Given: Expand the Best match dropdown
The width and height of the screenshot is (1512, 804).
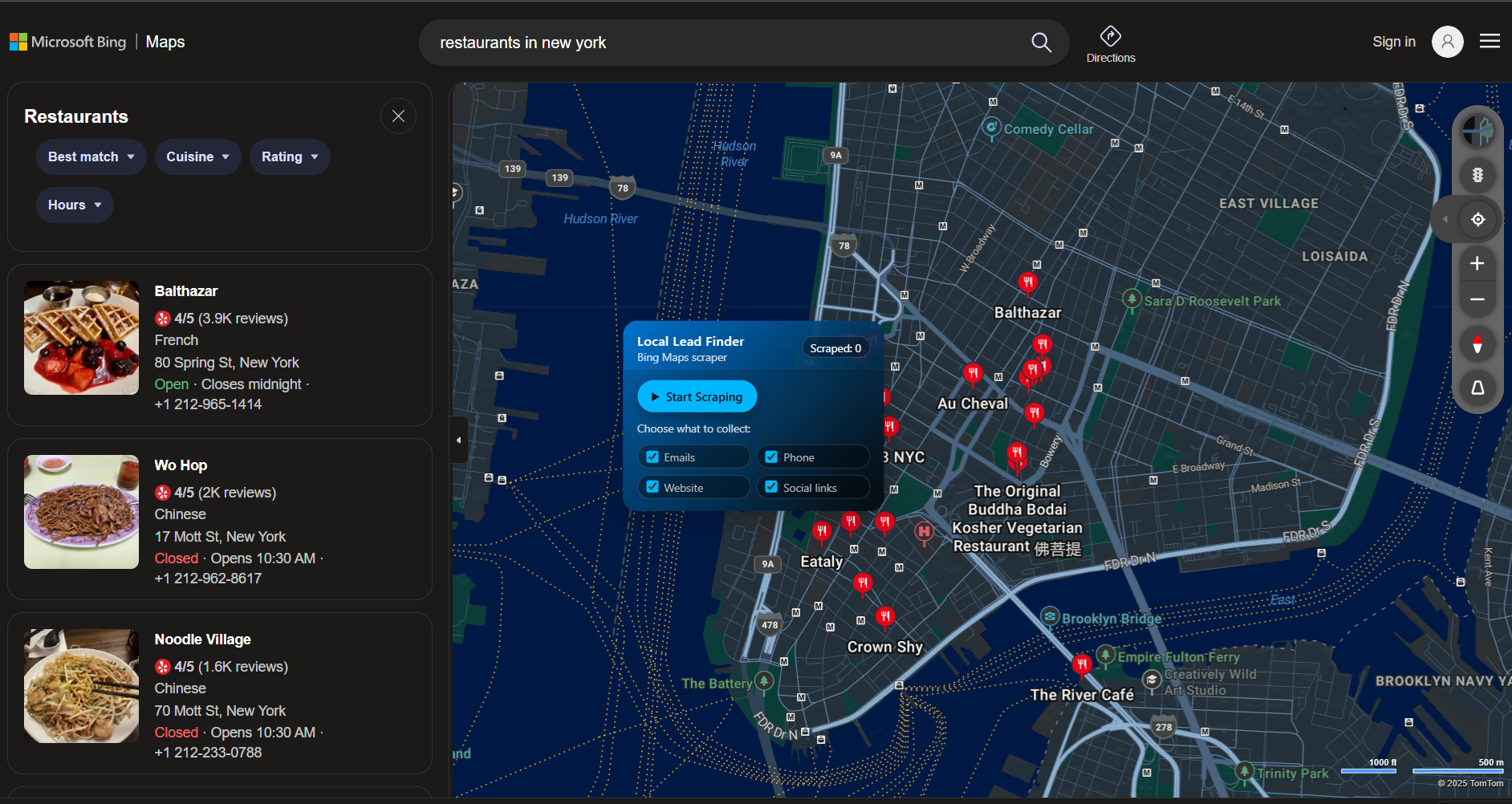Looking at the screenshot, I should [91, 157].
